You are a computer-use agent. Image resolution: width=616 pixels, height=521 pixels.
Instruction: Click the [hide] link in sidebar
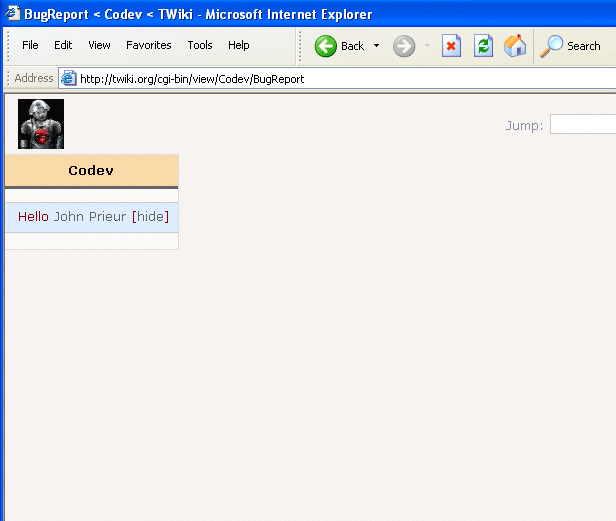pos(151,217)
